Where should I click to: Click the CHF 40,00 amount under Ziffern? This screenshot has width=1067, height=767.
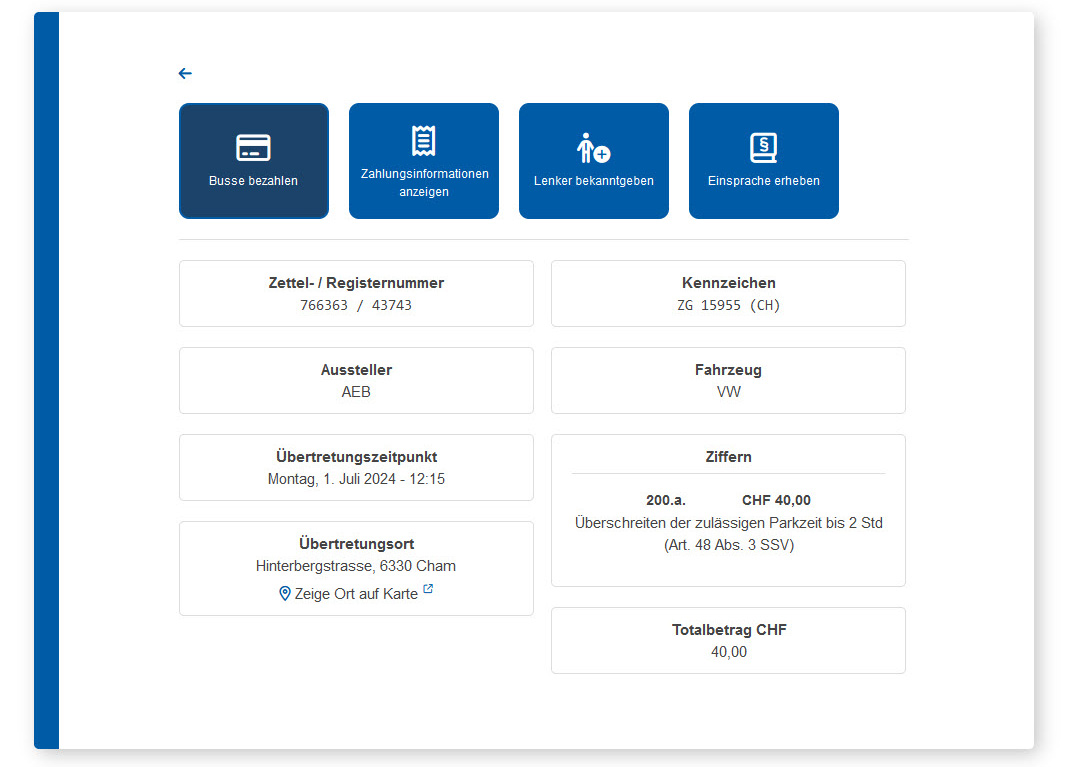[776, 500]
